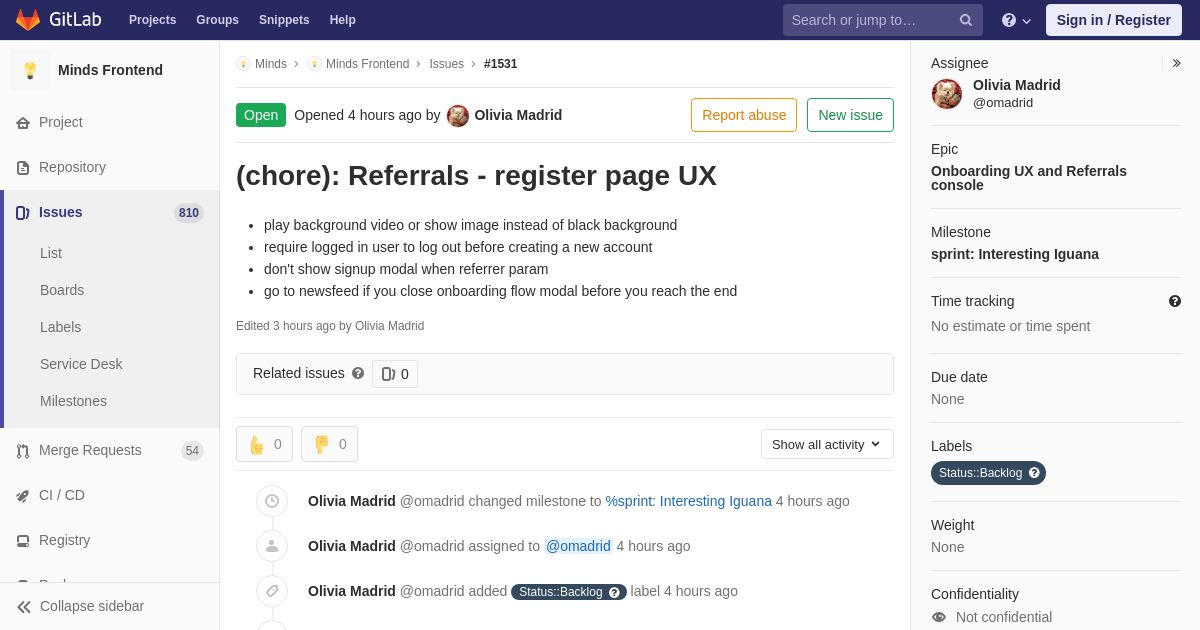Viewport: 1200px width, 630px height.
Task: Click the GitLab fox logo
Action: click(28, 20)
